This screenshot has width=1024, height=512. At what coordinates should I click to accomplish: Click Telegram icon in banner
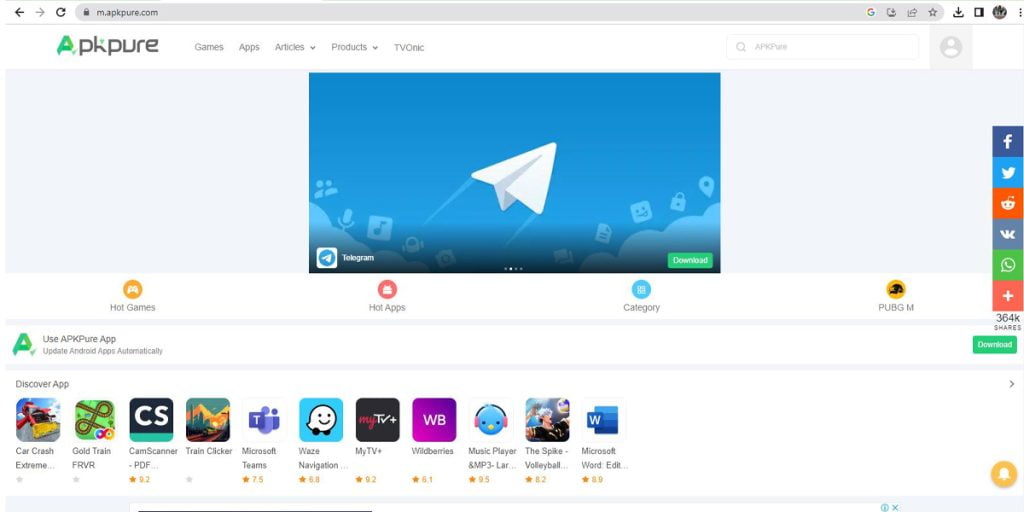click(x=327, y=258)
